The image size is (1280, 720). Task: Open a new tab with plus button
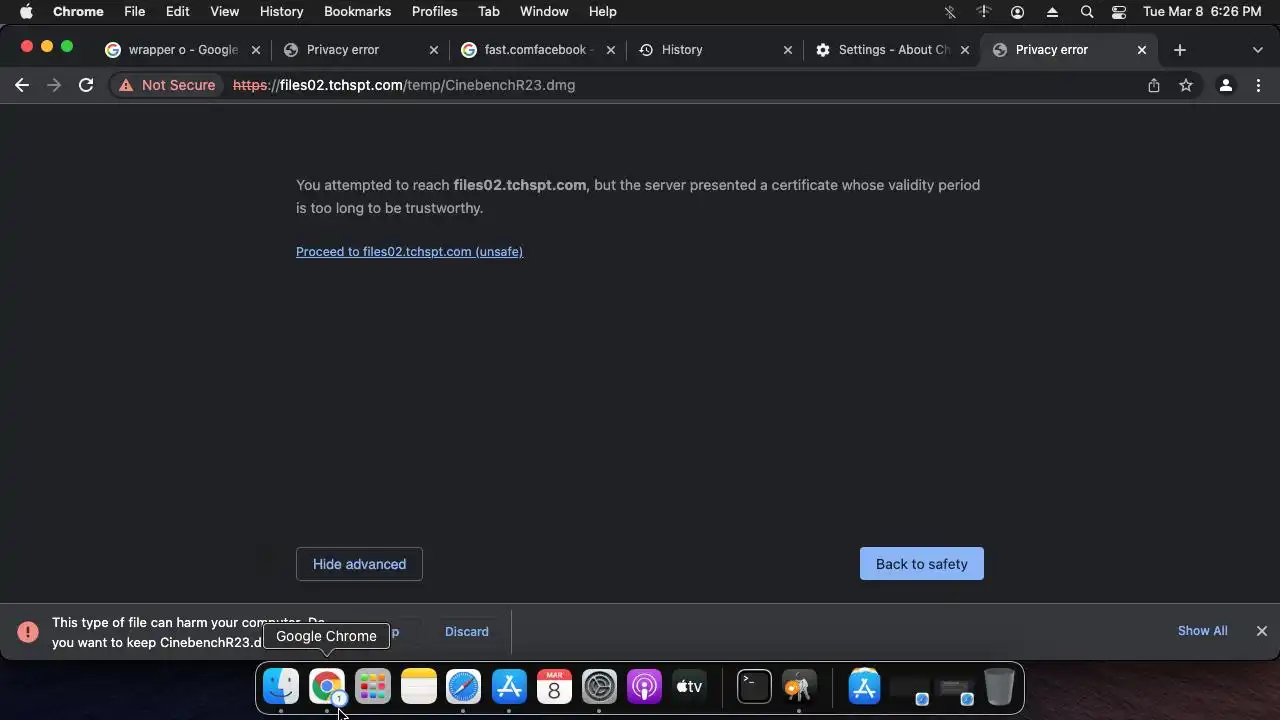coord(1180,50)
